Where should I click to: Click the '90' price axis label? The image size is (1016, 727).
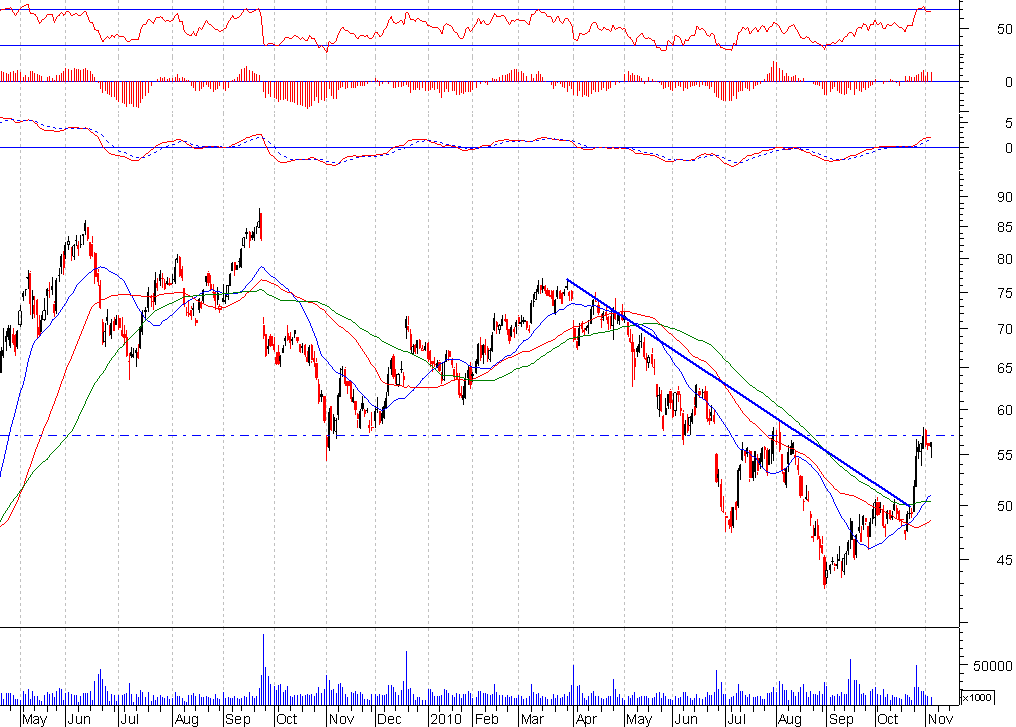pos(1004,197)
